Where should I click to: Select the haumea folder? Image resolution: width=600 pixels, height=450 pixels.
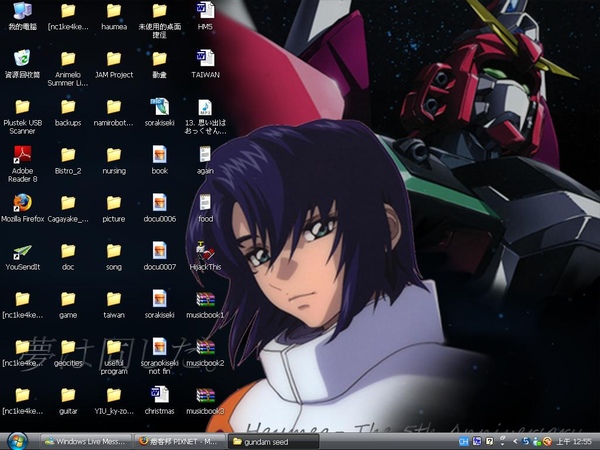(x=114, y=15)
